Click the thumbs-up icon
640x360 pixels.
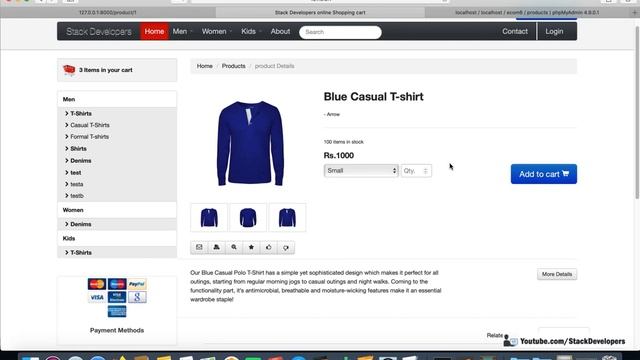pos(269,247)
